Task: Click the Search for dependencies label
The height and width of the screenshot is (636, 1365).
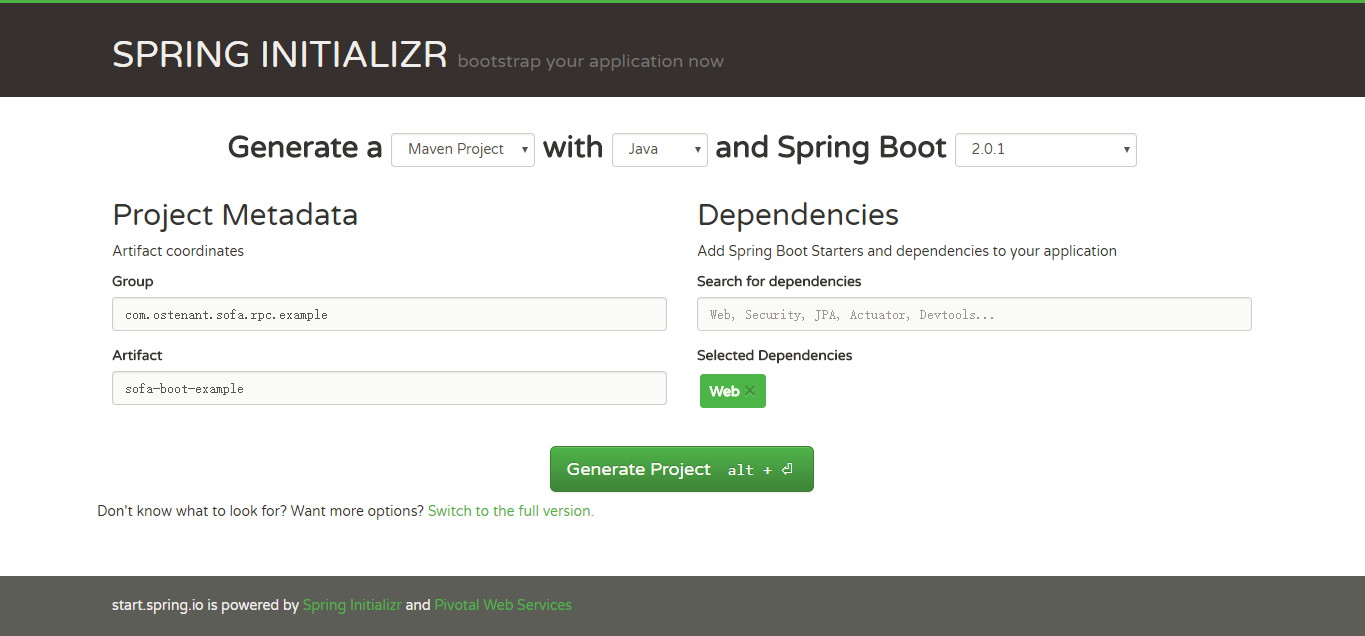Action: click(x=779, y=281)
